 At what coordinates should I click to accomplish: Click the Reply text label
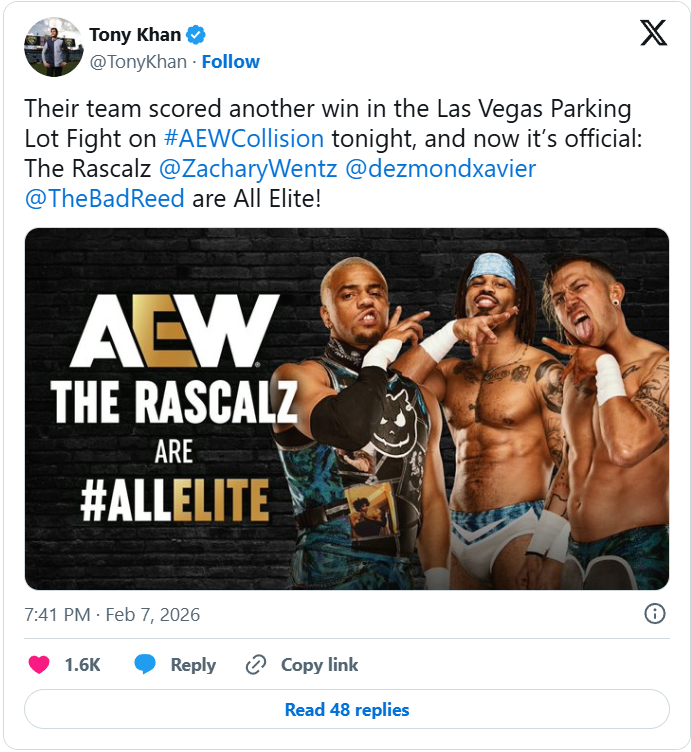[x=193, y=665]
